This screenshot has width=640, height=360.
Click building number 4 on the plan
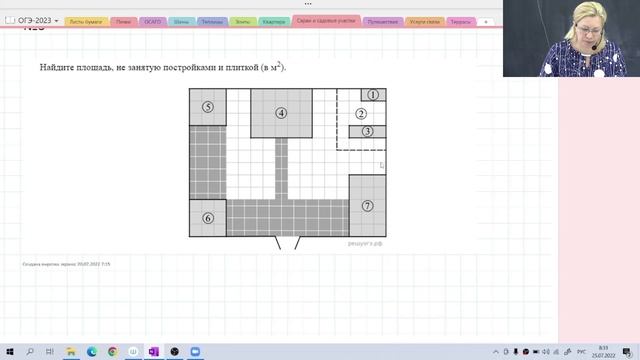click(x=281, y=113)
